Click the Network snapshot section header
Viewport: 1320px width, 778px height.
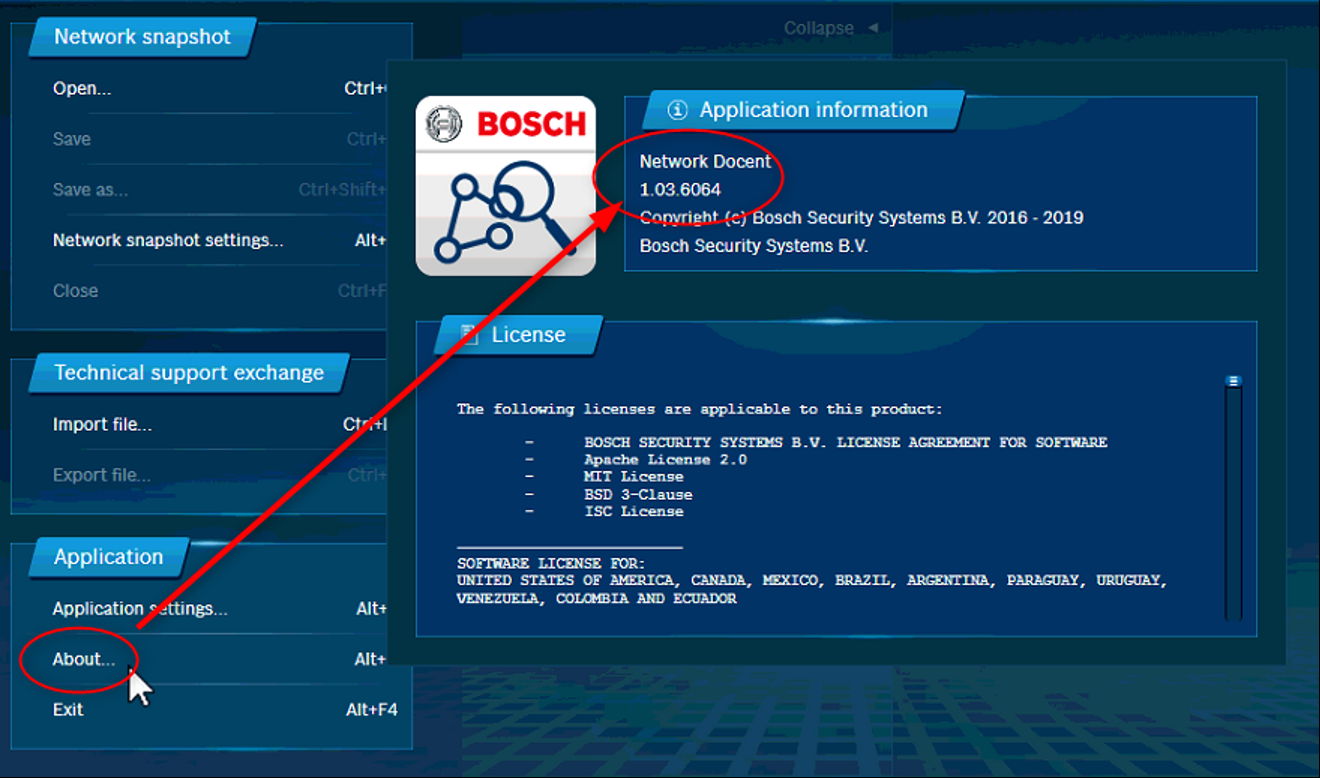142,37
